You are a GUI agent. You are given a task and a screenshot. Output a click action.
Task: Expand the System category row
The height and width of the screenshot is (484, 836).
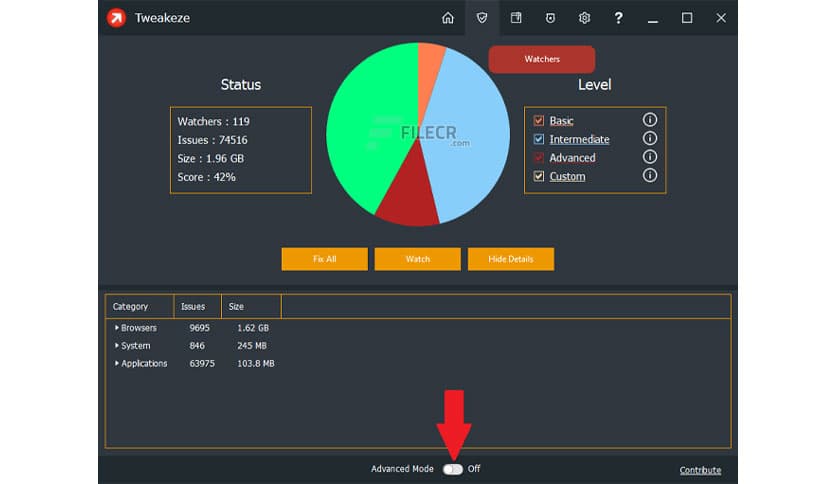(117, 345)
